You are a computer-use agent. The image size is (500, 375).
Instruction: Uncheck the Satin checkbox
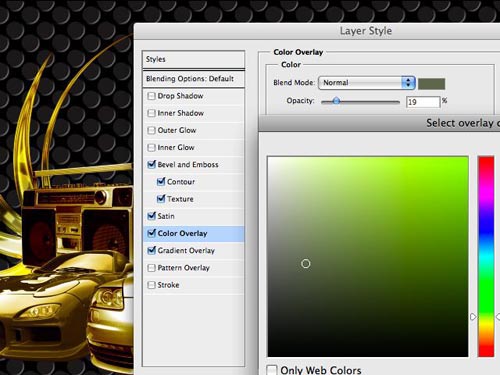click(x=151, y=216)
